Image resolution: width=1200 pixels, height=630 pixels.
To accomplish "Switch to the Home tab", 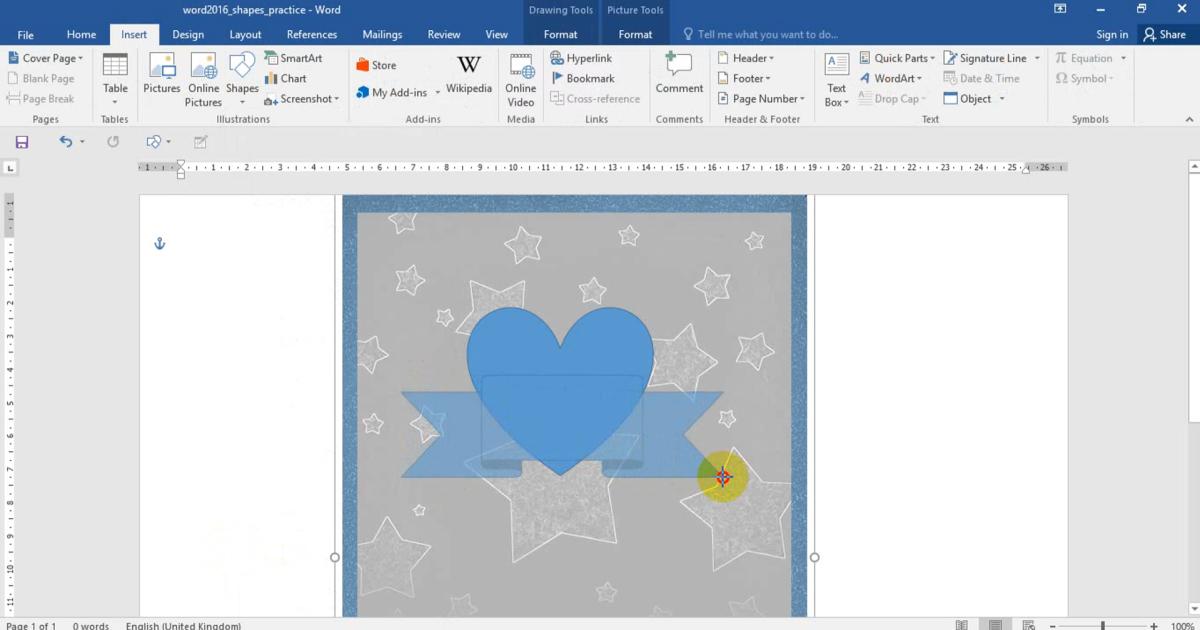I will (81, 34).
